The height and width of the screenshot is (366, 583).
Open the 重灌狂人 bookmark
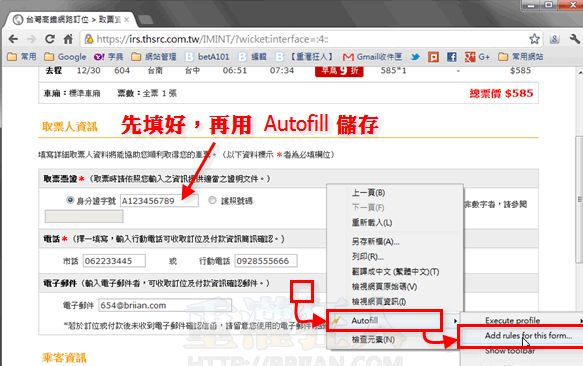[304, 57]
